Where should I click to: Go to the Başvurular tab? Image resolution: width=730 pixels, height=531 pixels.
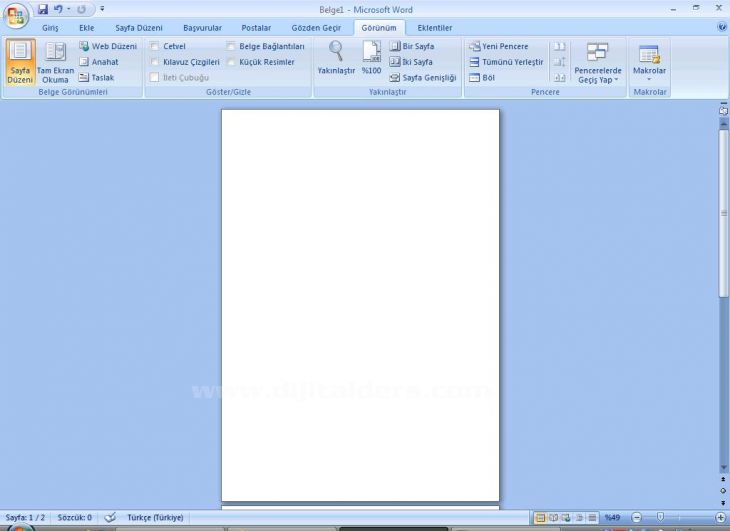[x=203, y=28]
